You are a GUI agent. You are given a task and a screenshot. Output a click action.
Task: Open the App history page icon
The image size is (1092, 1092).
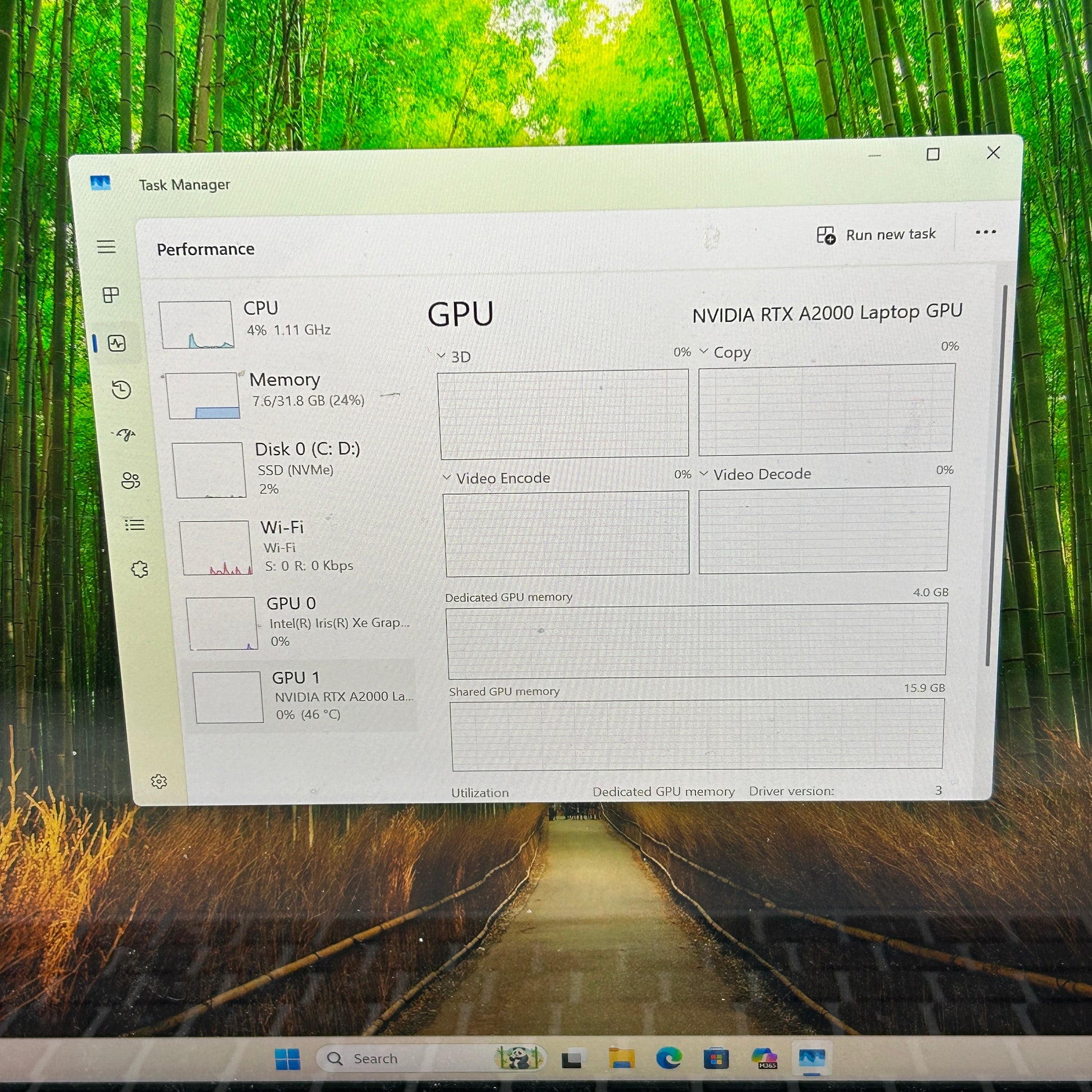click(x=122, y=389)
